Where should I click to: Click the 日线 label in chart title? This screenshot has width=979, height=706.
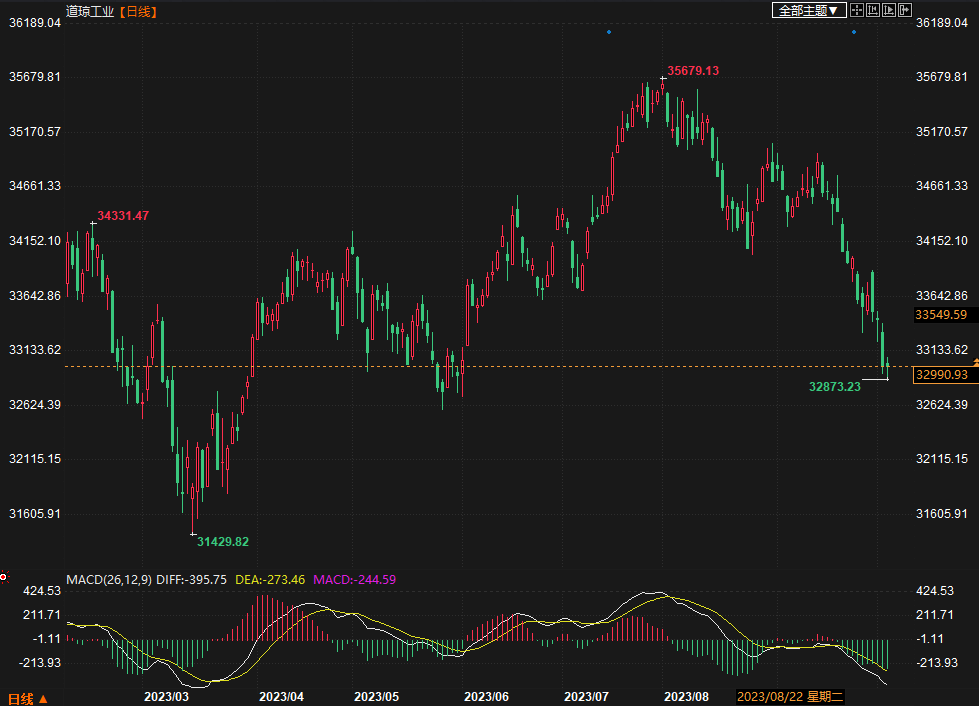tap(140, 11)
